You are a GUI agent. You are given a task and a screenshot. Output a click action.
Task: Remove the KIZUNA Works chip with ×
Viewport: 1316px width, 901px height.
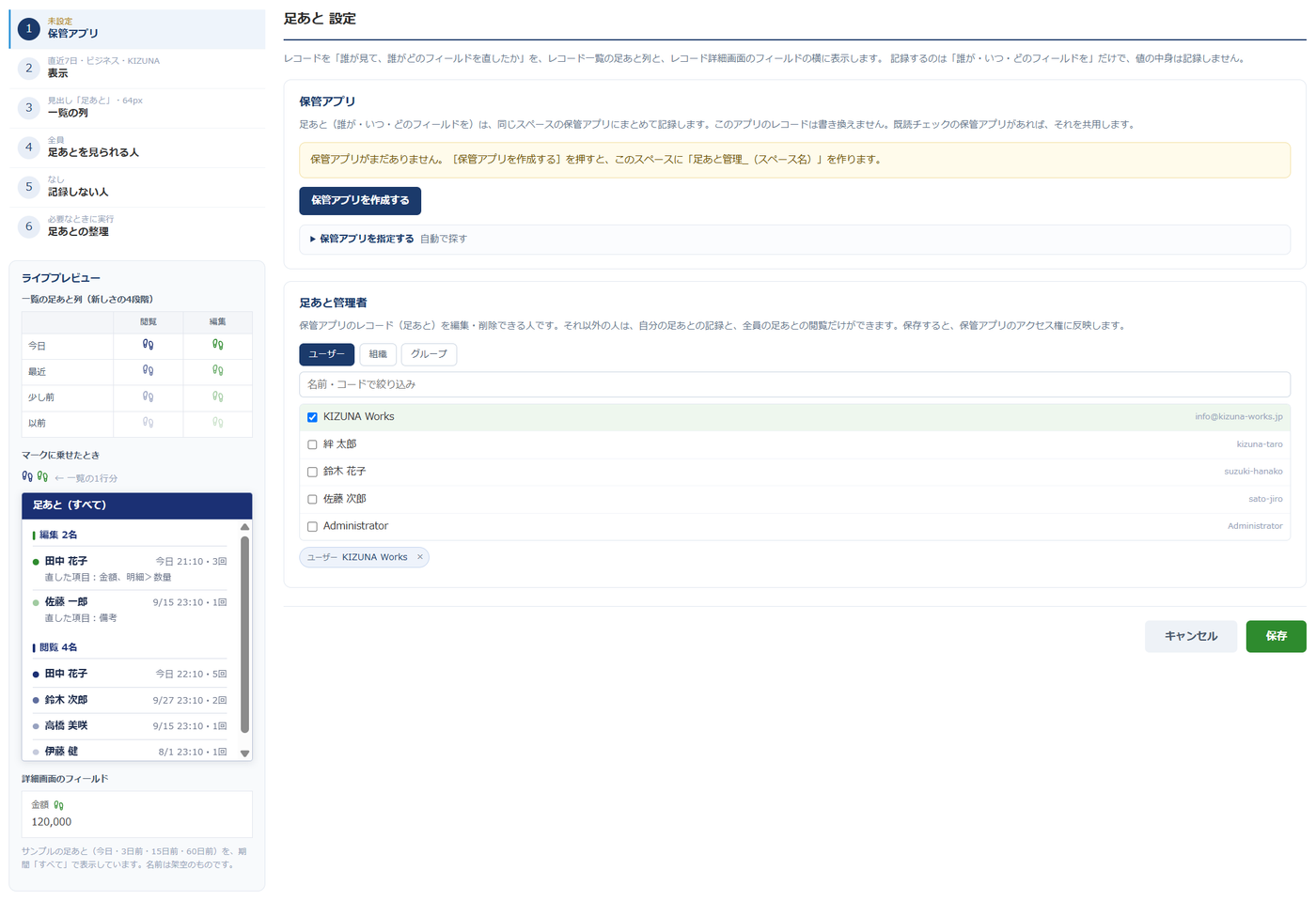coord(420,557)
